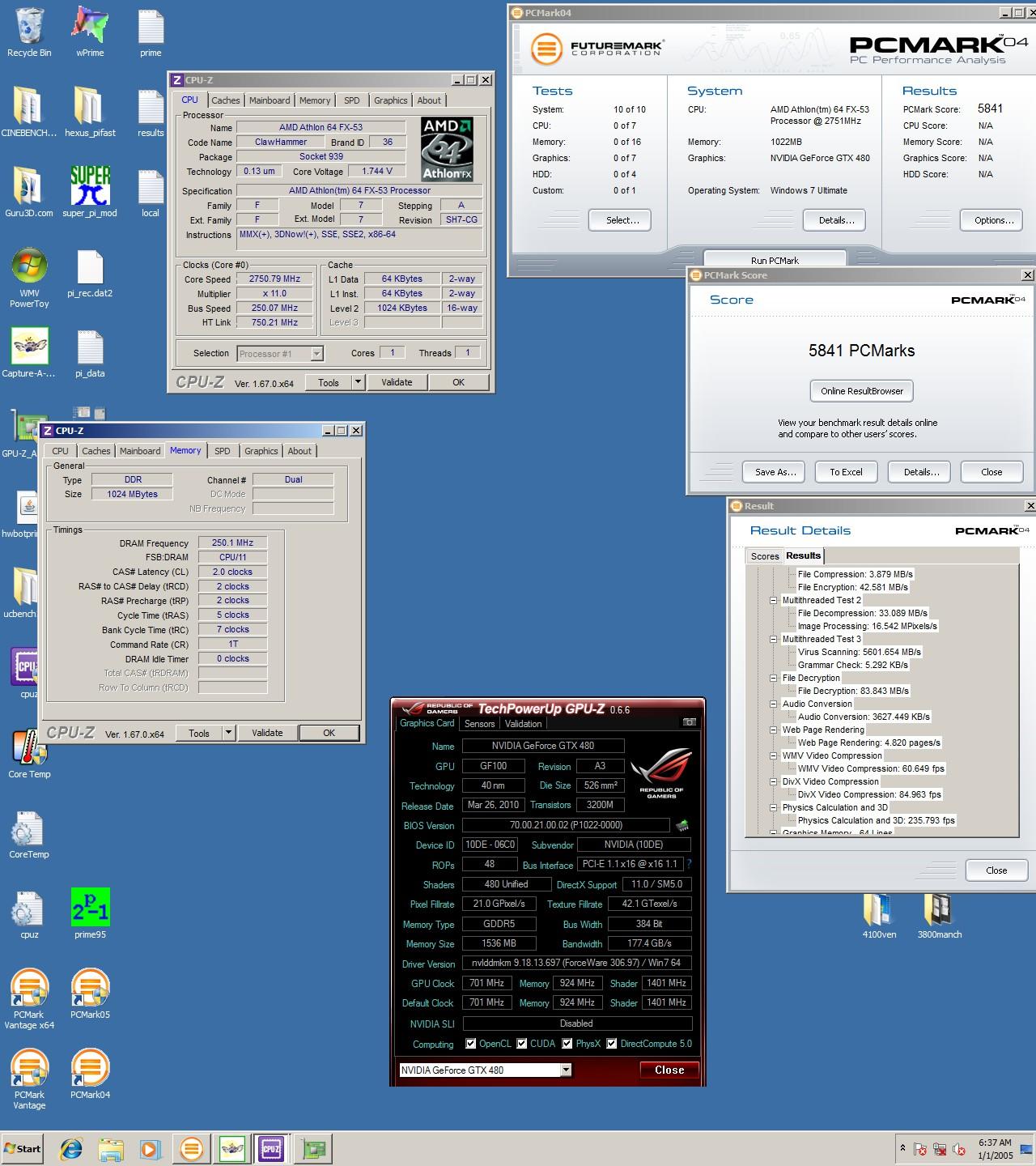Launch PCMark Vantage x64 shortcut

(x=29, y=998)
